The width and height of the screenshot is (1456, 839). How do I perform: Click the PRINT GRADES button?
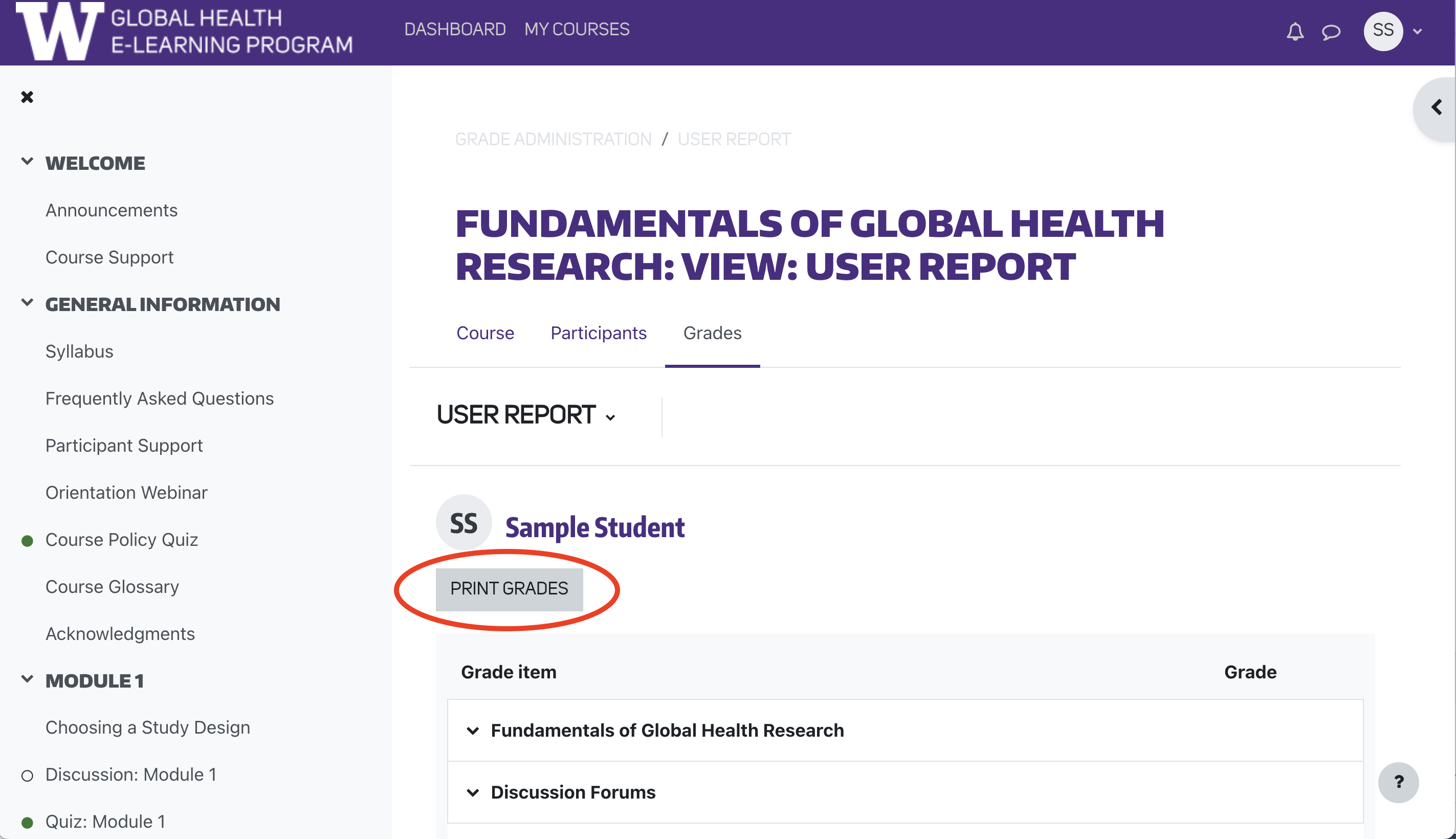[510, 589]
